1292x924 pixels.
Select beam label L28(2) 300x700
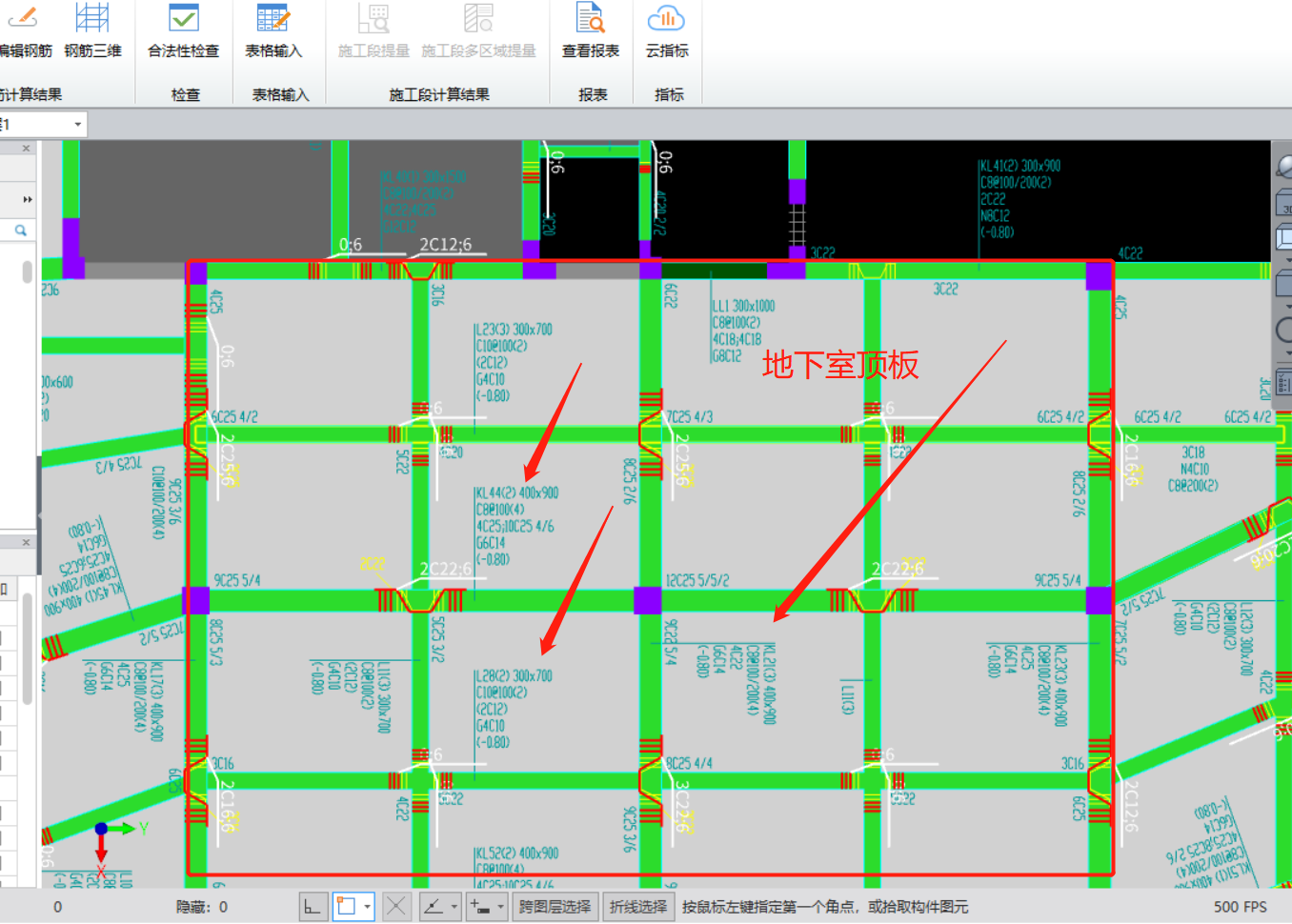pyautogui.click(x=515, y=676)
